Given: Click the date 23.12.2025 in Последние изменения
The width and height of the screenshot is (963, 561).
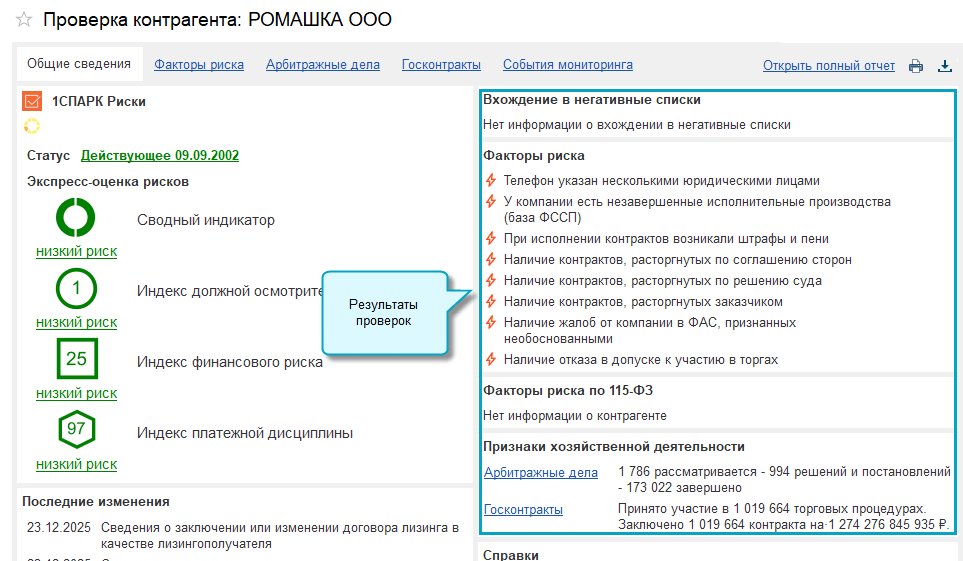Looking at the screenshot, I should [58, 527].
